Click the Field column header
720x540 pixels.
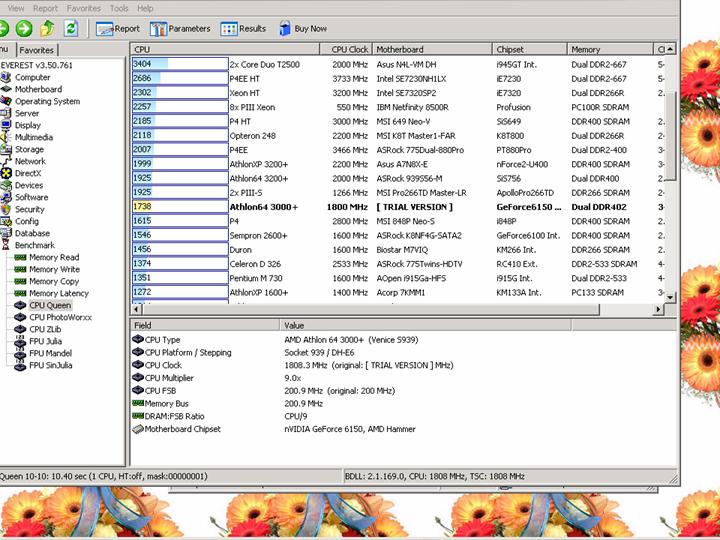click(205, 325)
